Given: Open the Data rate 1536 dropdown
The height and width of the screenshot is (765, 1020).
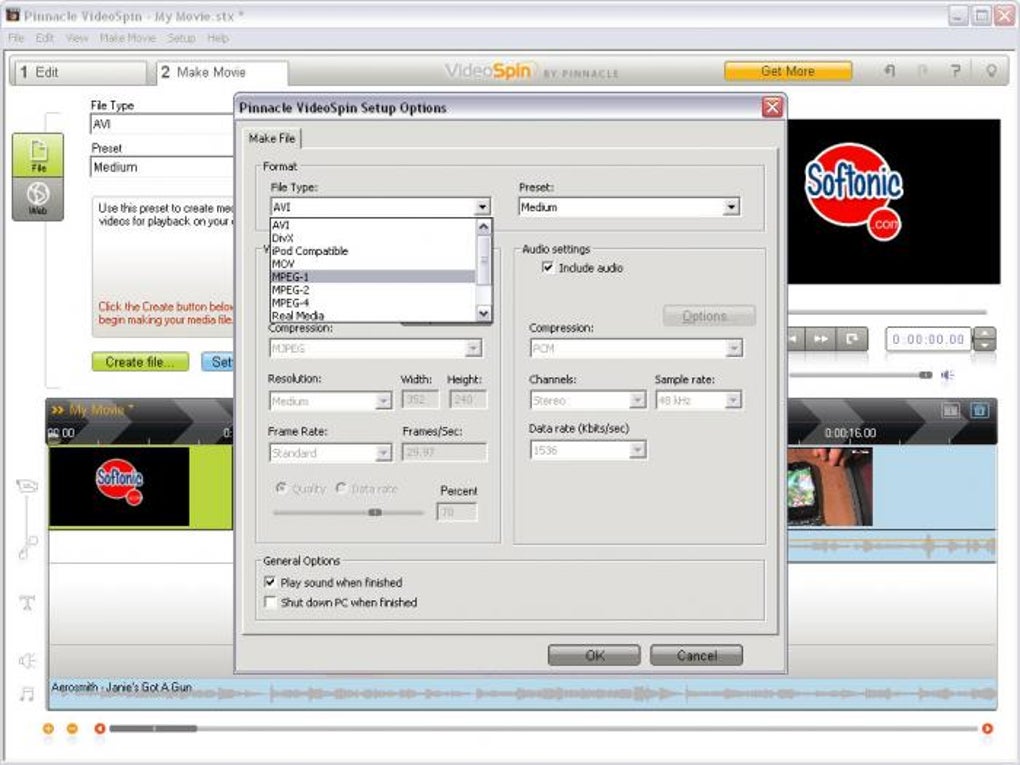Looking at the screenshot, I should tap(638, 450).
